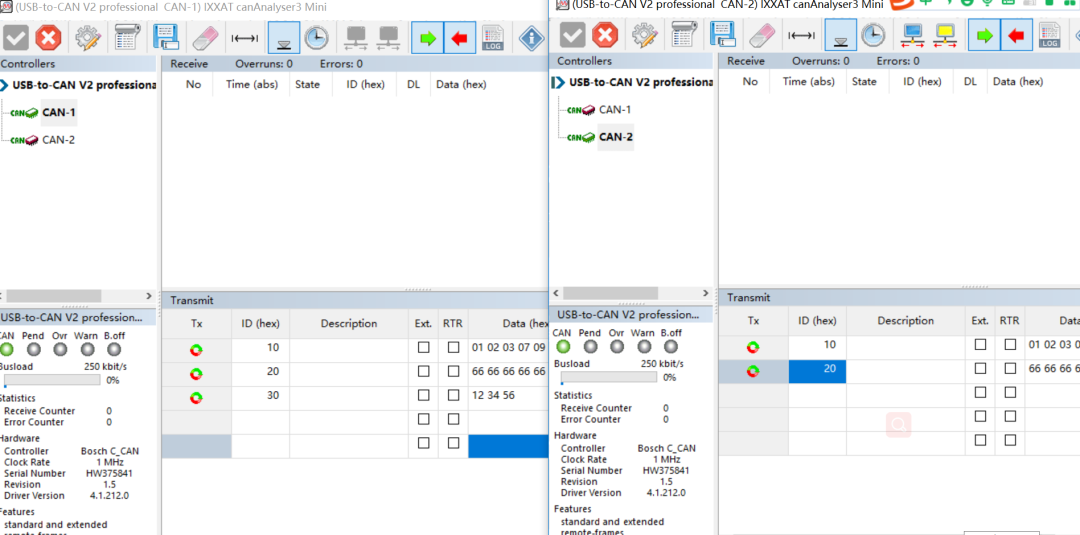1080x535 pixels.
Task: Click the floppy disk save icon in CAN-1 window
Action: pyautogui.click(x=166, y=37)
